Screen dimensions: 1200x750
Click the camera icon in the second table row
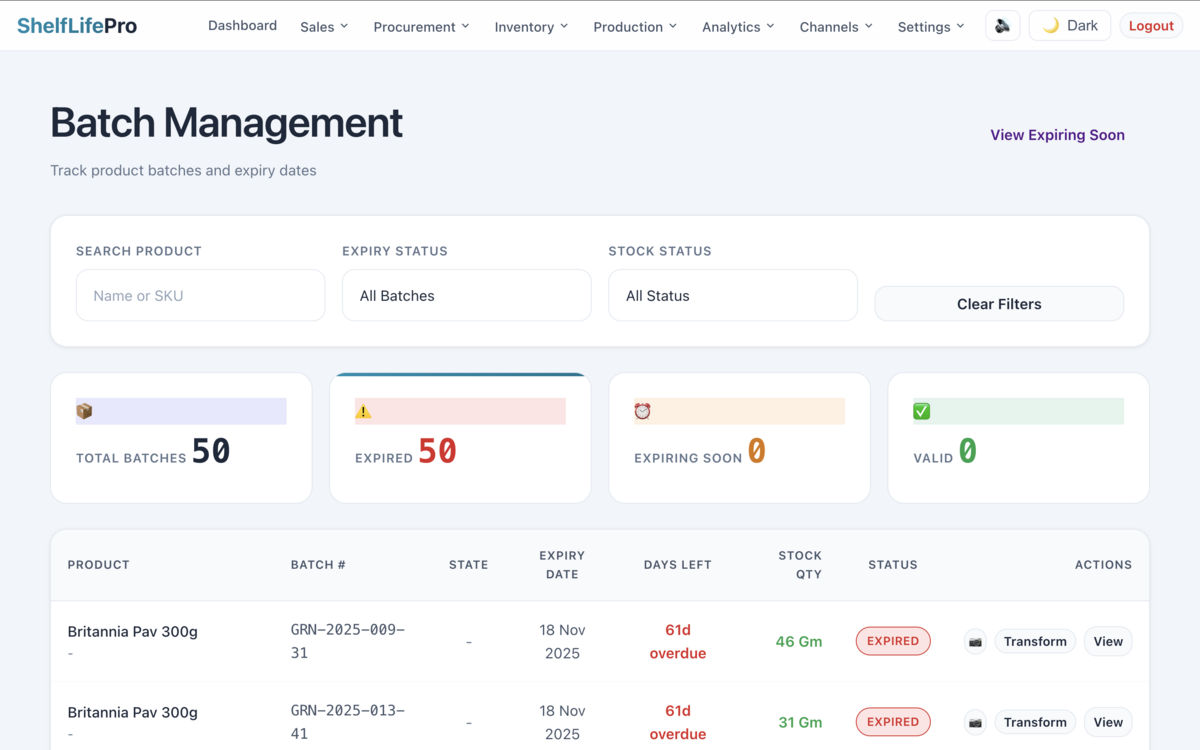point(975,722)
